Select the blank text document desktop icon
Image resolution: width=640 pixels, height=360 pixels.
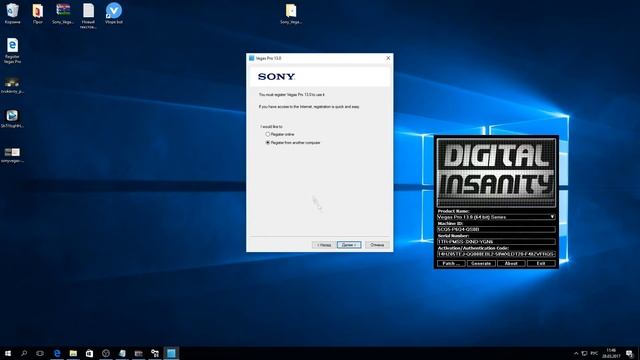tap(88, 16)
